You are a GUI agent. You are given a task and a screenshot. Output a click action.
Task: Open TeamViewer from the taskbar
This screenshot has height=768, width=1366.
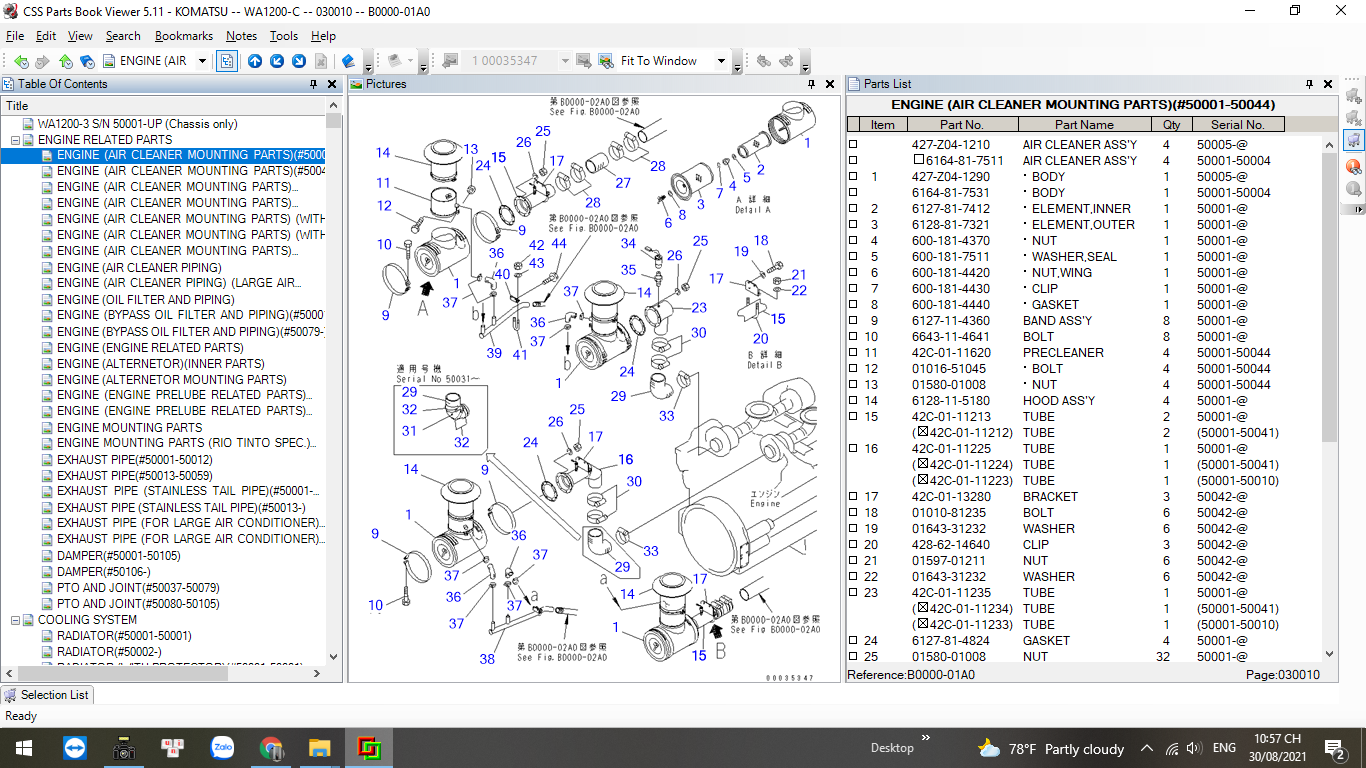[x=75, y=748]
